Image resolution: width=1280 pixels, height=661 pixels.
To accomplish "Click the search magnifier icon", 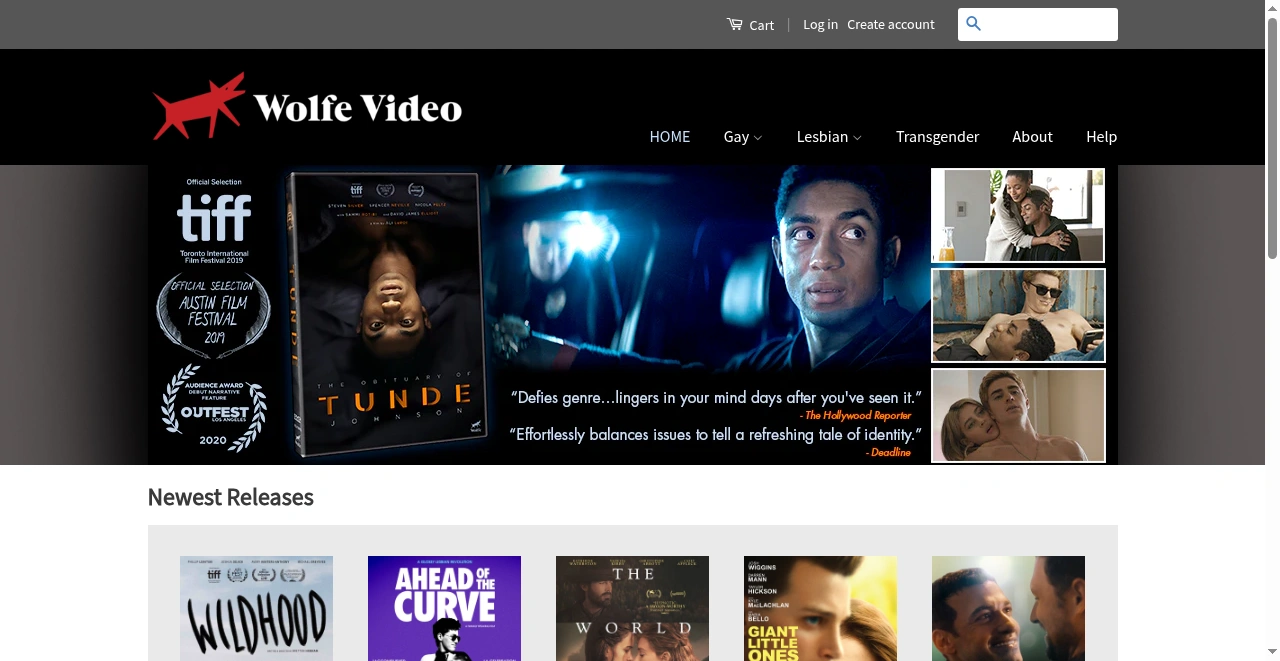I will 973,24.
